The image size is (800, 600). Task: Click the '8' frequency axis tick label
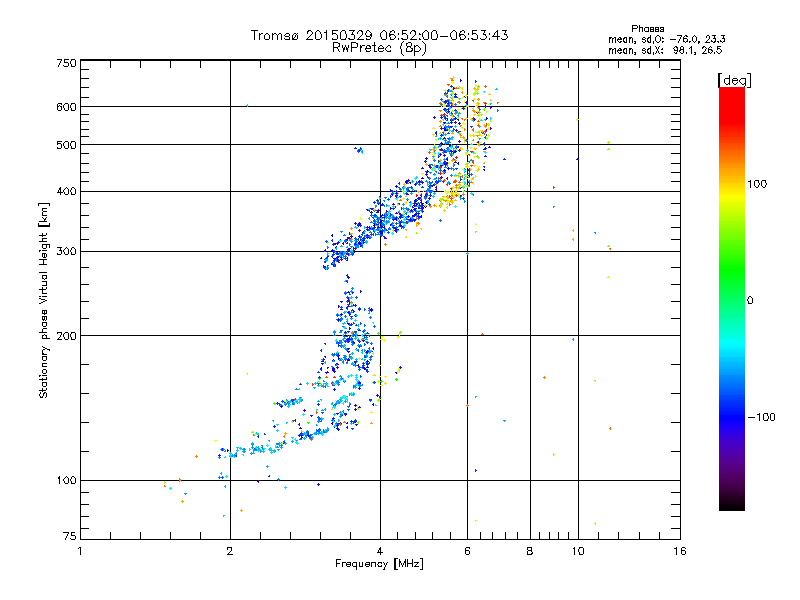point(530,551)
